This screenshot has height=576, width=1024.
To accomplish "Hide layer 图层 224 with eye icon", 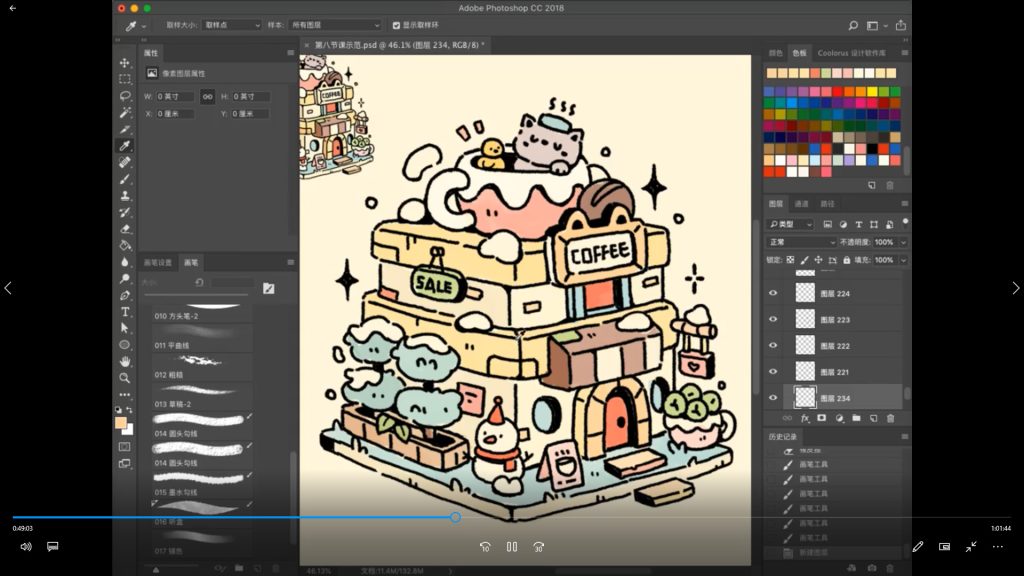I will pos(772,294).
